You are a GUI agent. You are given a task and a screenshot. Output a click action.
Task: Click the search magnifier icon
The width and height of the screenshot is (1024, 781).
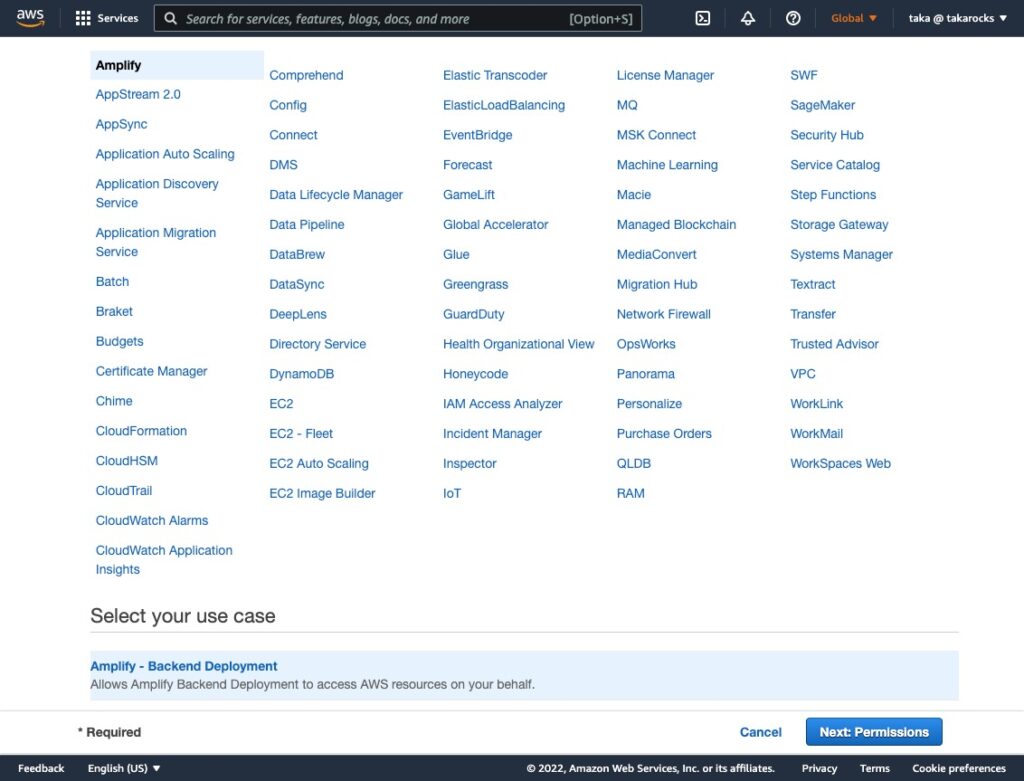pos(170,18)
